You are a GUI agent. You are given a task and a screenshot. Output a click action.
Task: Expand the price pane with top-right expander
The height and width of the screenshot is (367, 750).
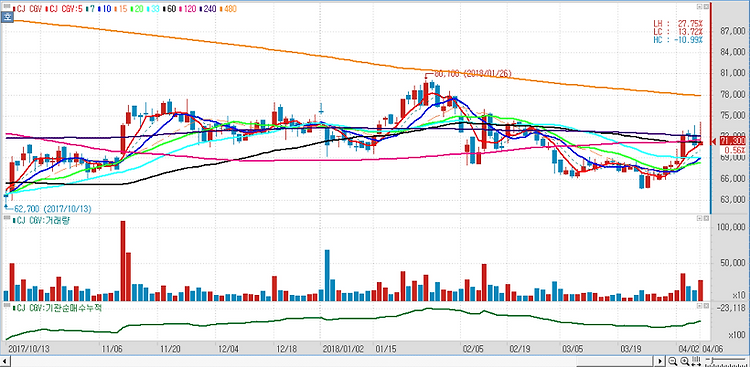point(699,7)
